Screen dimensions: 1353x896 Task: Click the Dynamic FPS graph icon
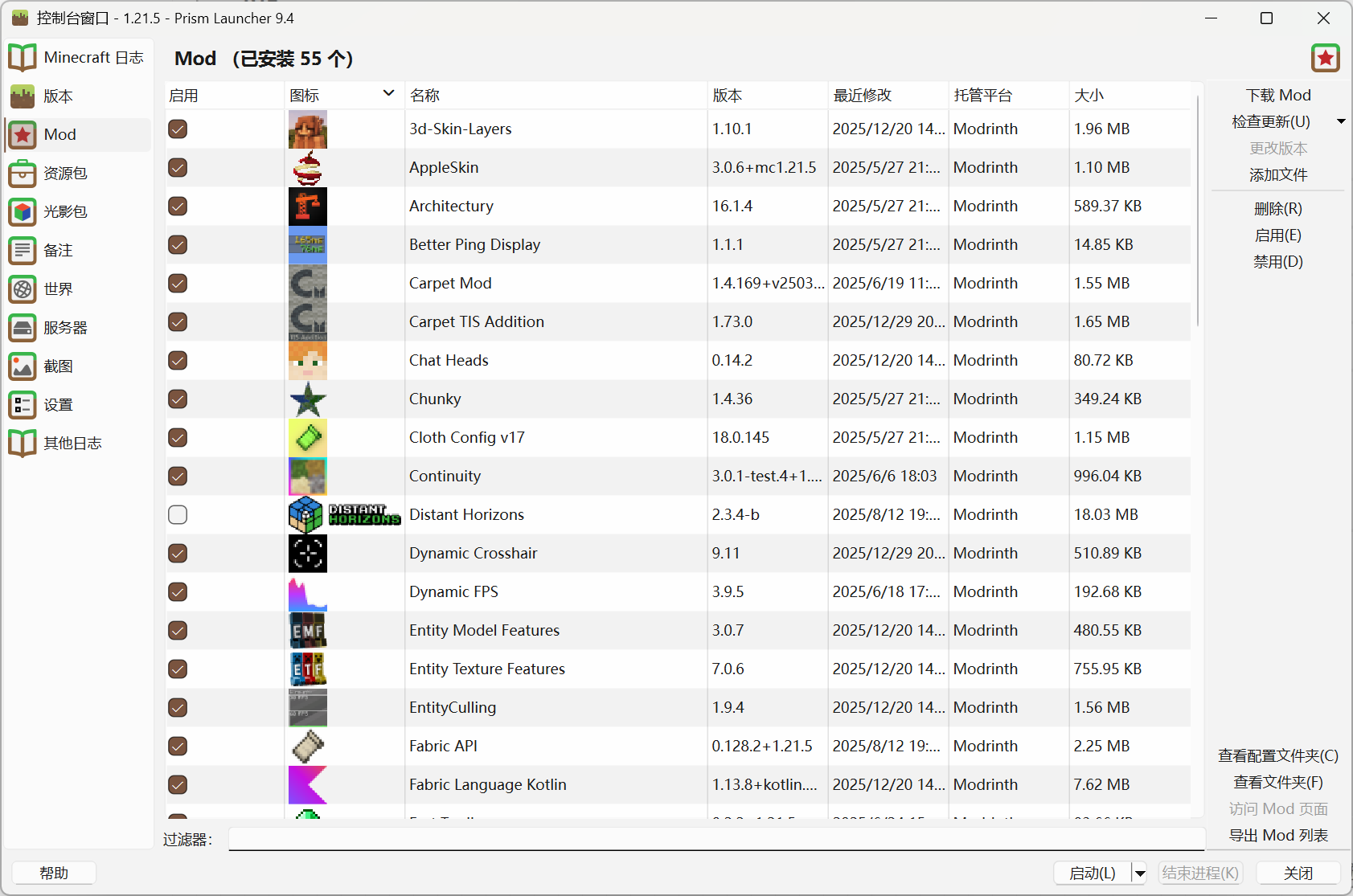tap(308, 592)
